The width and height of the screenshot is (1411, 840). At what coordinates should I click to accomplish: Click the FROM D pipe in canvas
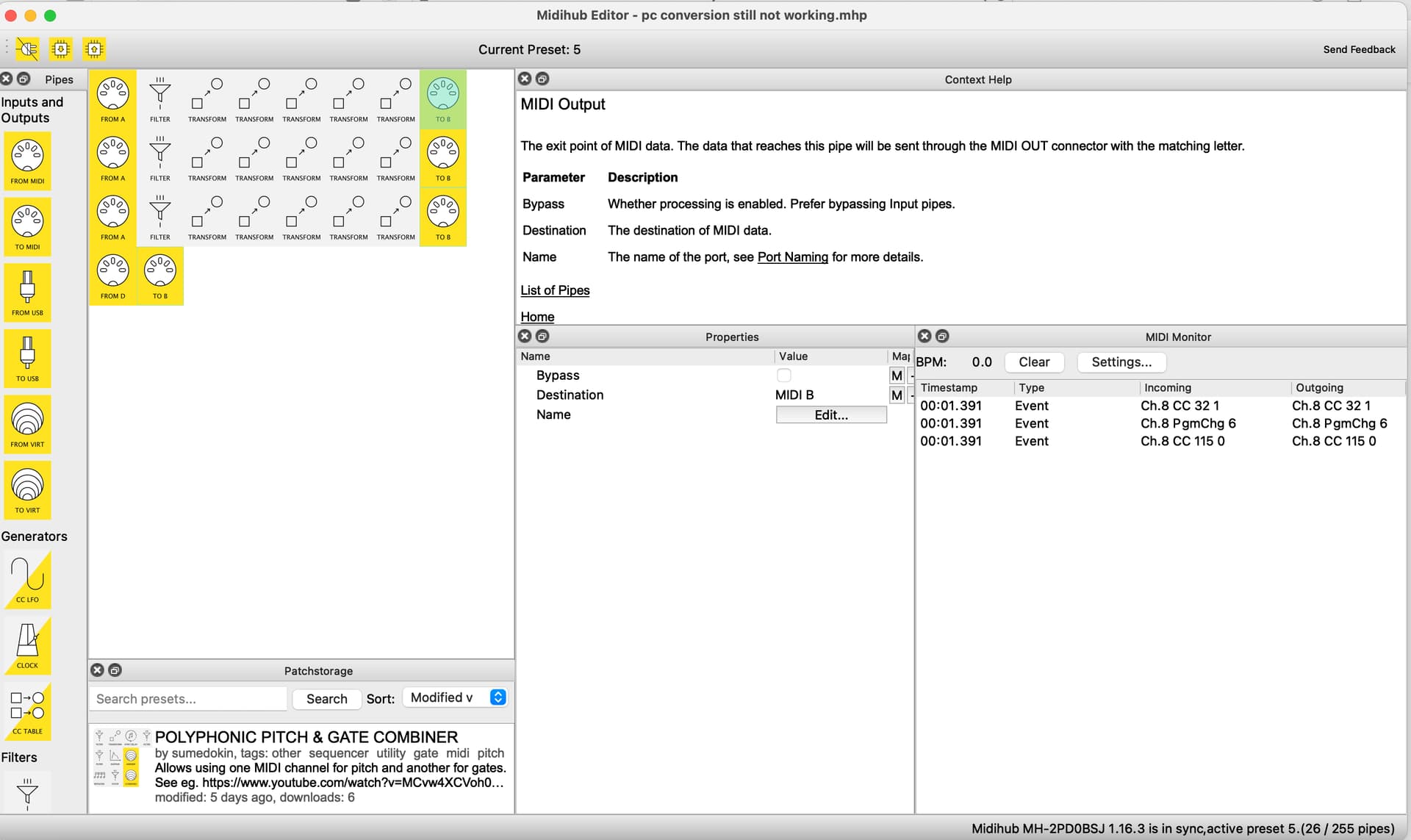112,276
